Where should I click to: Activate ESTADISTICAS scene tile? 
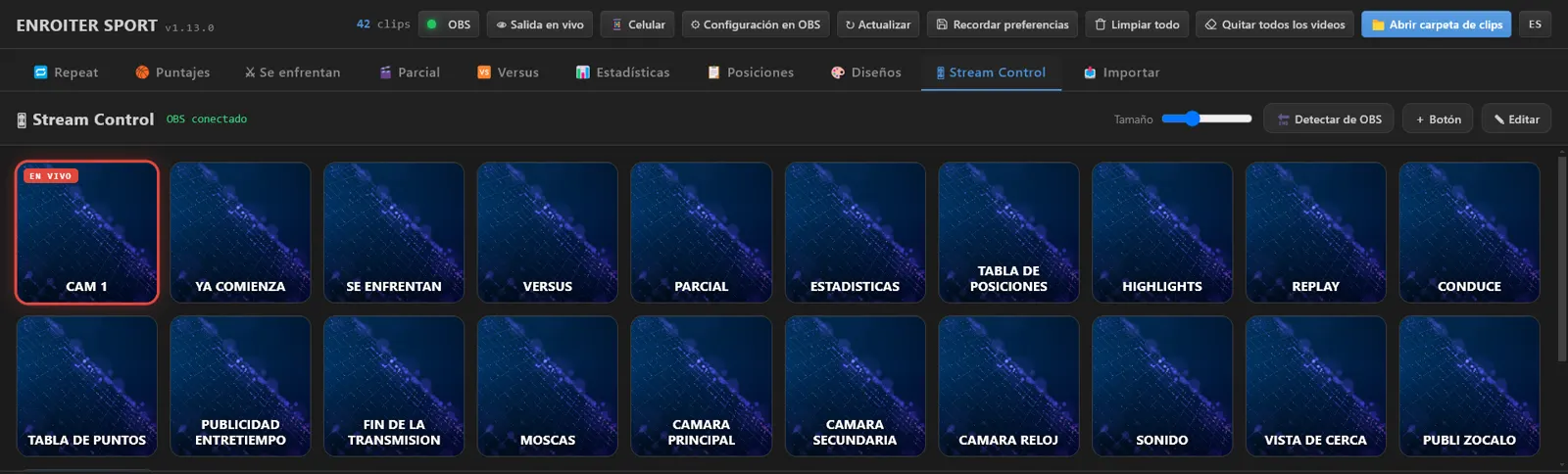pyautogui.click(x=856, y=233)
